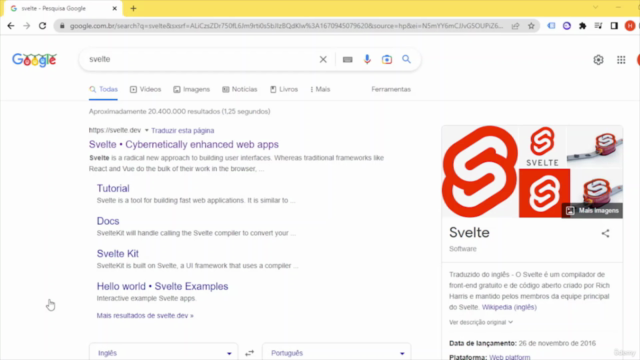Open the Inglês source language dropdown
Screen dimensions: 640x360
(163, 353)
